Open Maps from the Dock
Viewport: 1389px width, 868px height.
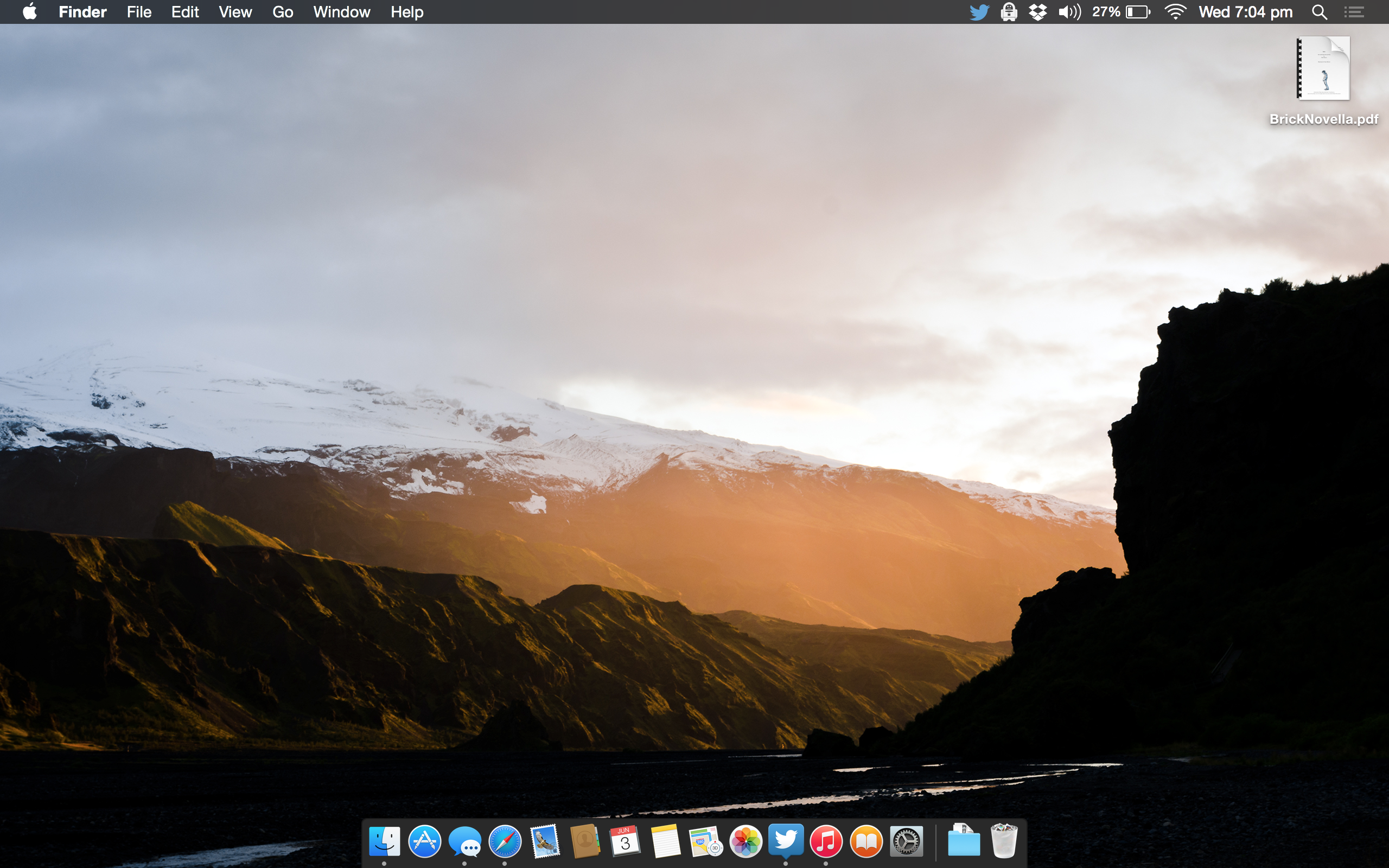click(705, 841)
